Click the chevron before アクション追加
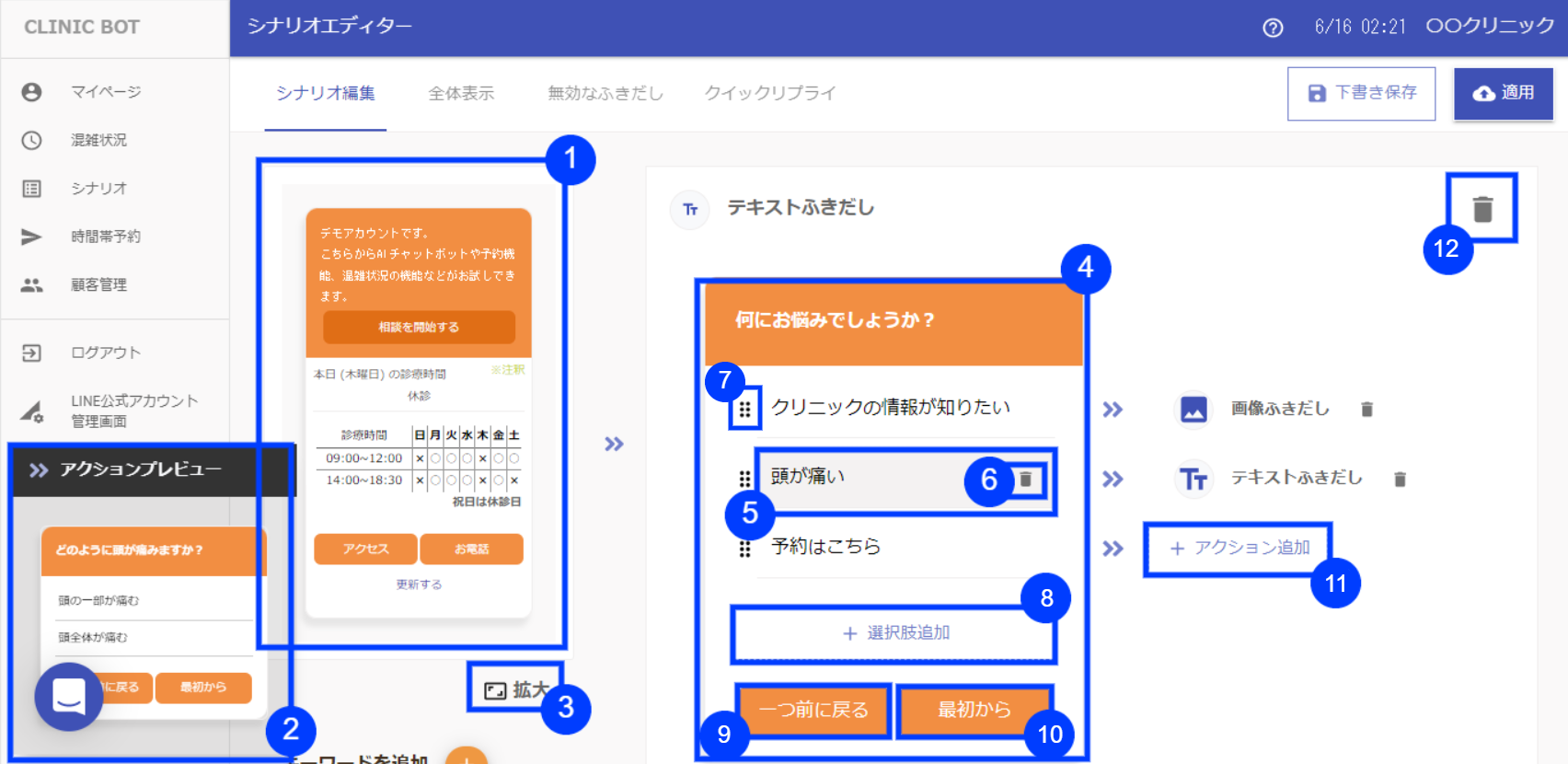Screen dimensions: 1568x764 point(1113,549)
